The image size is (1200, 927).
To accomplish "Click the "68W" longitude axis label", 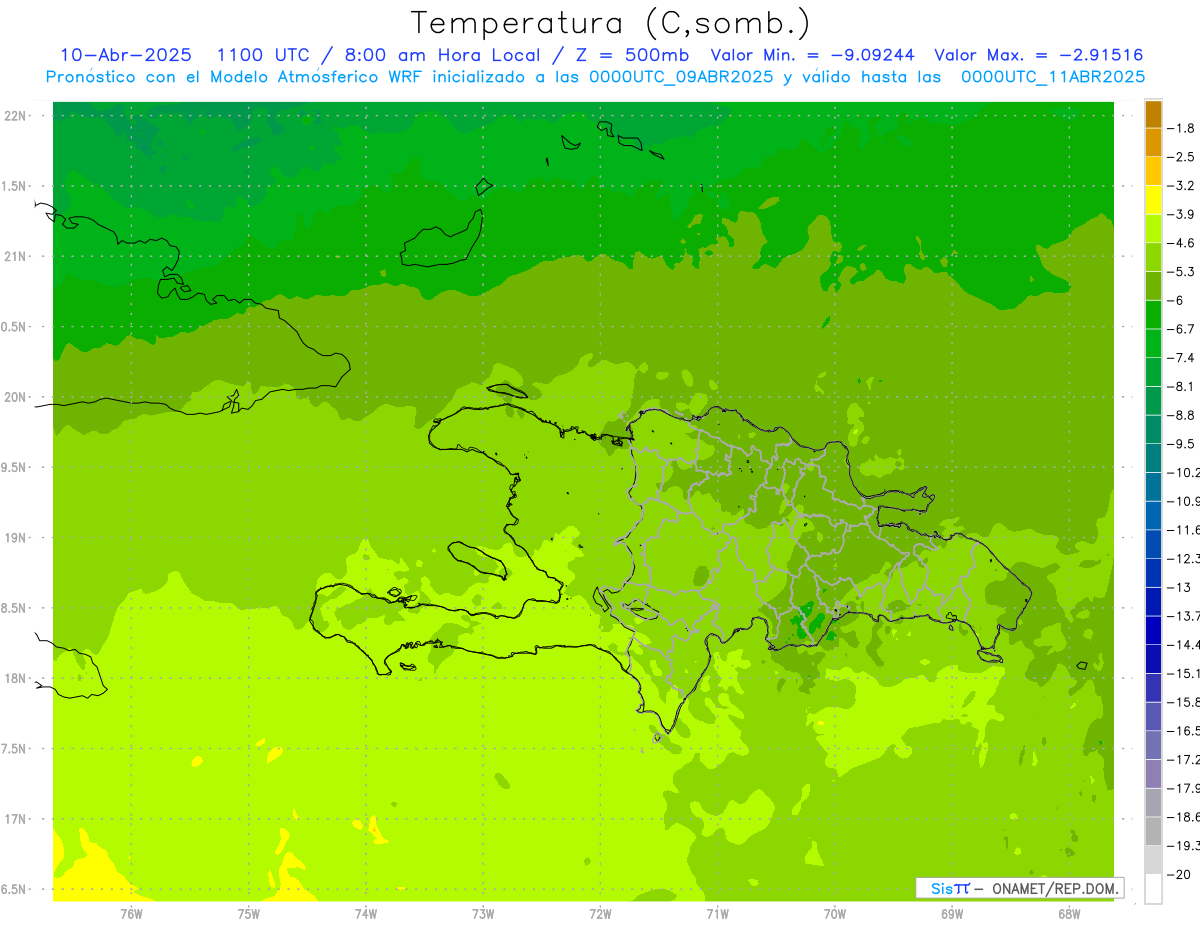I will coord(1069,914).
